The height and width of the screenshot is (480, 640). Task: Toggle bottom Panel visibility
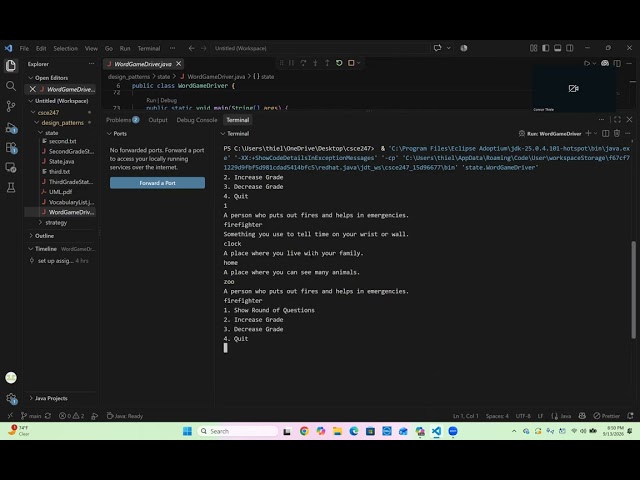point(558,48)
